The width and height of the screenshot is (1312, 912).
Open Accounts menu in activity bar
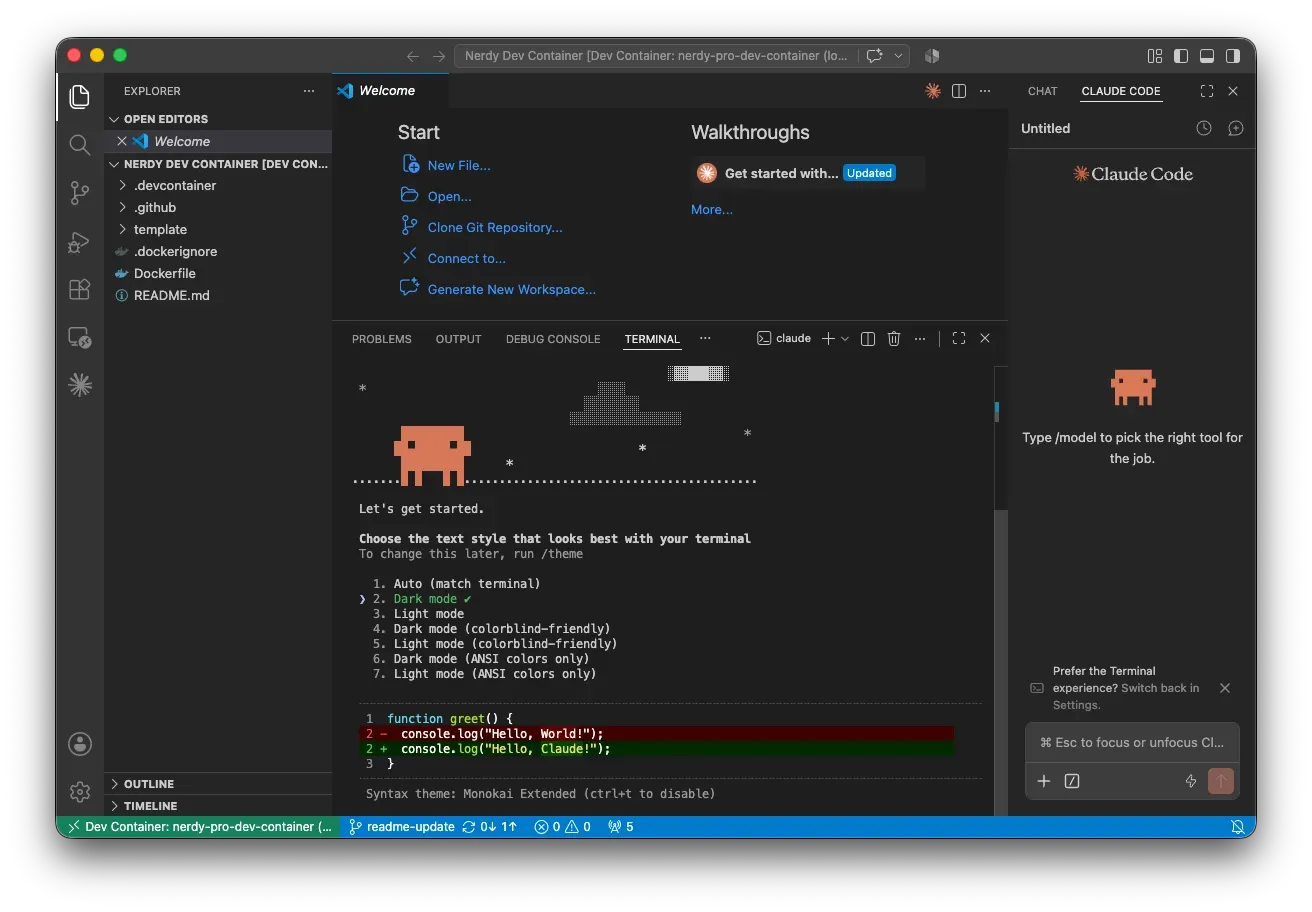point(80,744)
